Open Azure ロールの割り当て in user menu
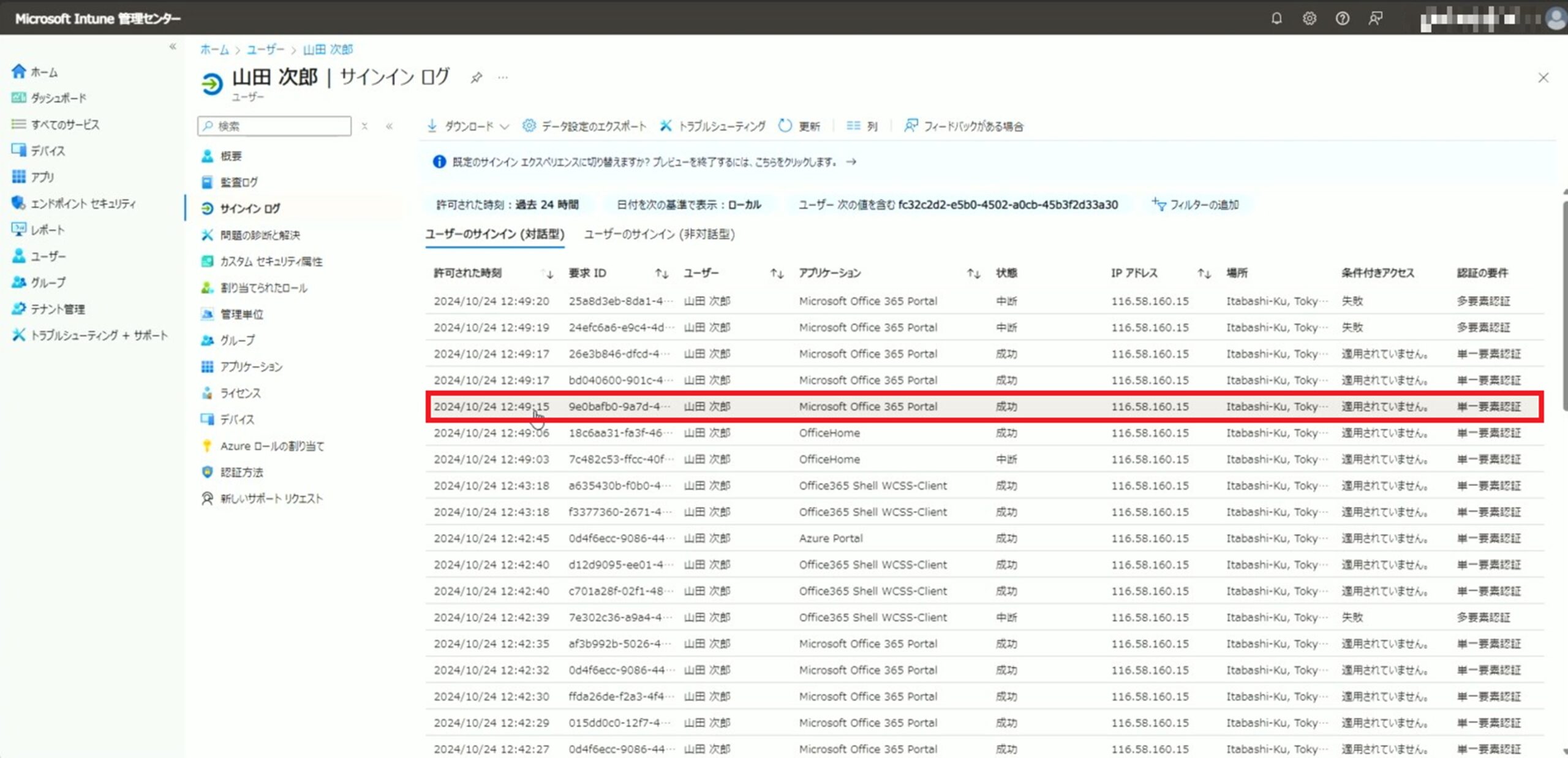This screenshot has height=758, width=1568. [x=263, y=446]
